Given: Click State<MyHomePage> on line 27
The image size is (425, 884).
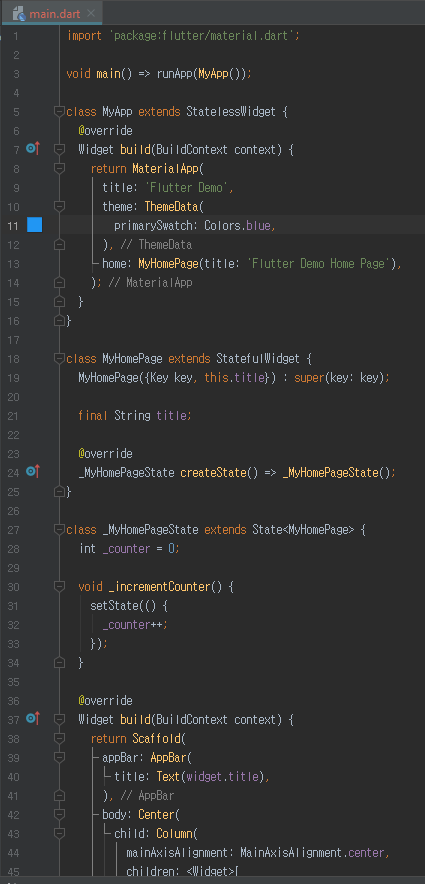Looking at the screenshot, I should coord(302,529).
